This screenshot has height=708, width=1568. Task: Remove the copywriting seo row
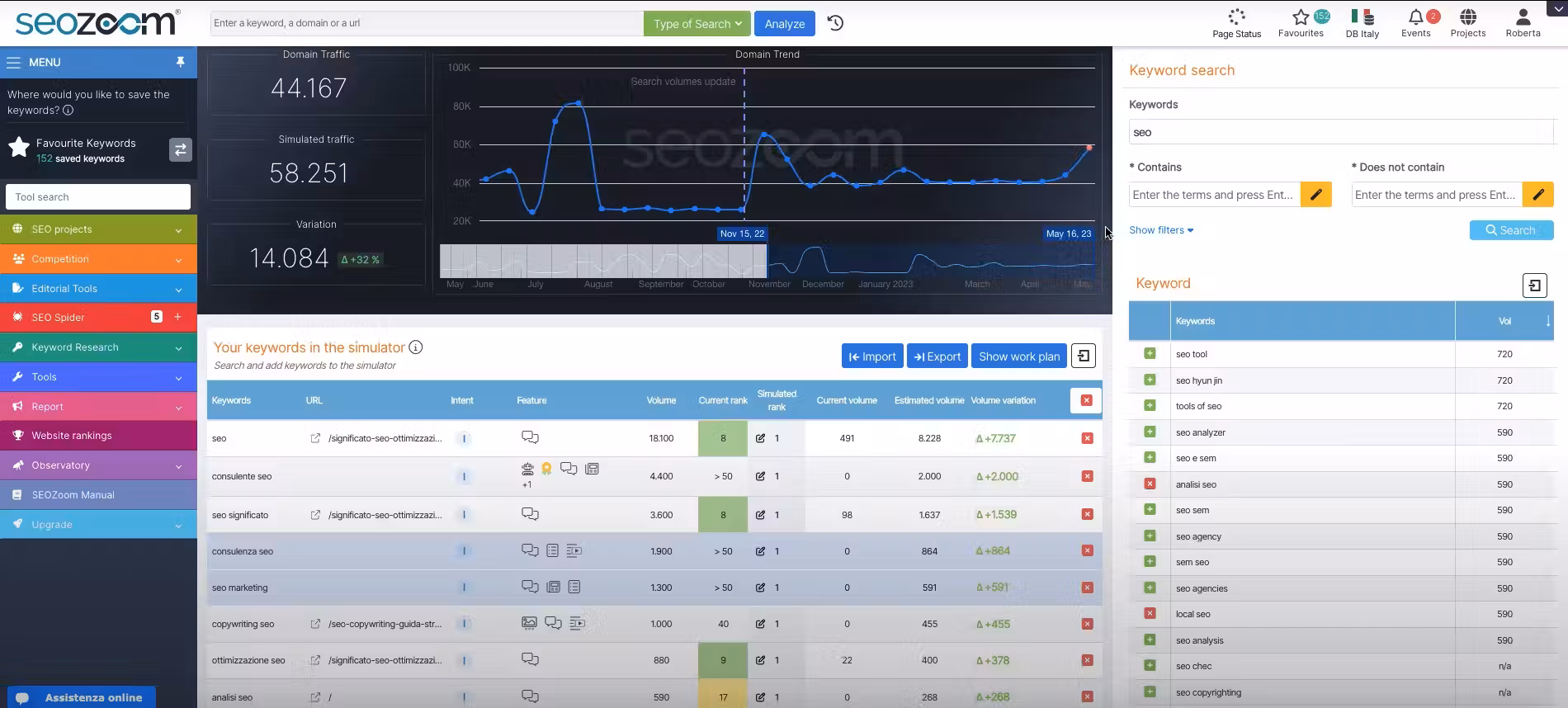(1087, 624)
